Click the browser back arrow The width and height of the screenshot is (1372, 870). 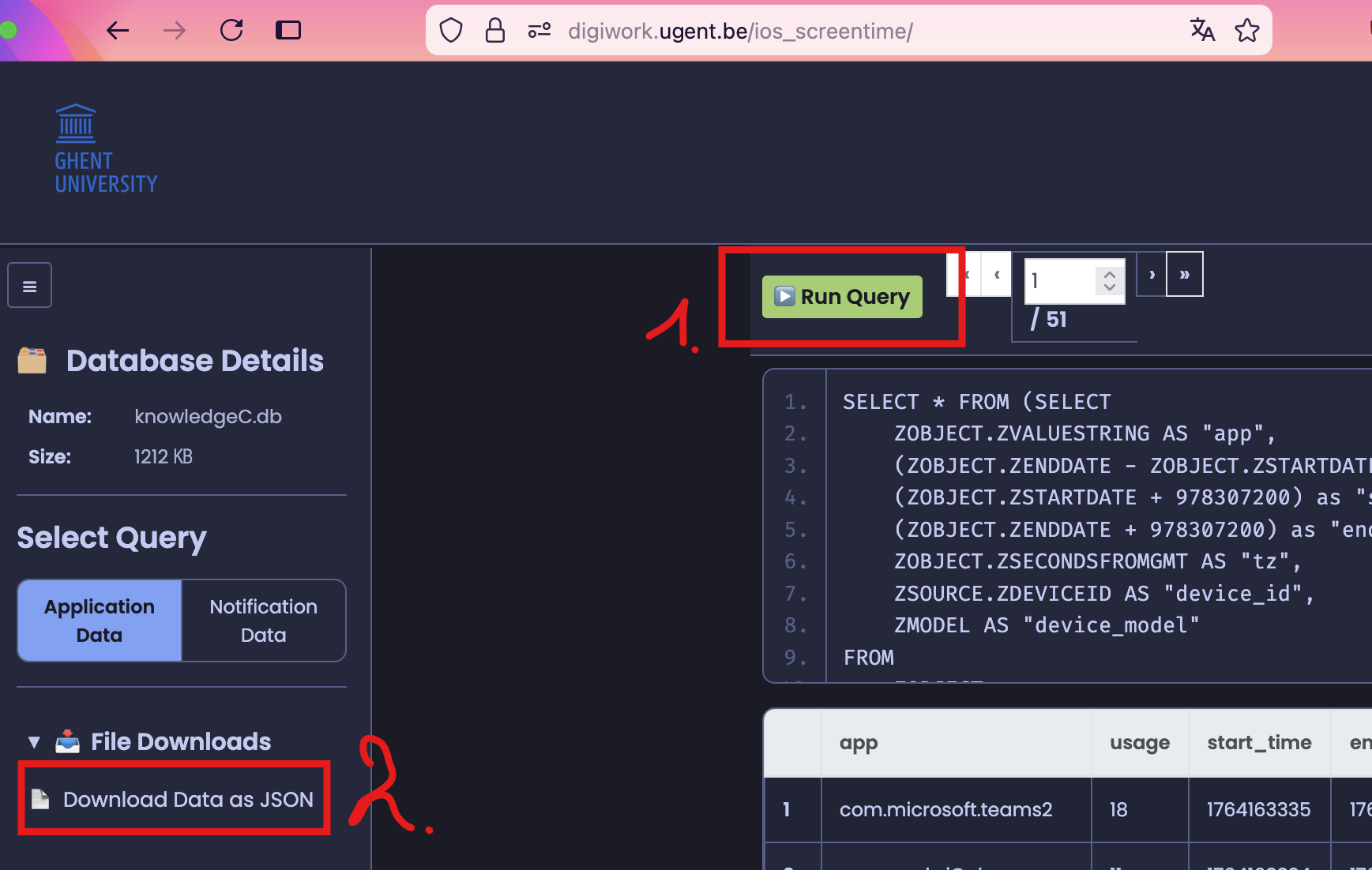pyautogui.click(x=118, y=31)
